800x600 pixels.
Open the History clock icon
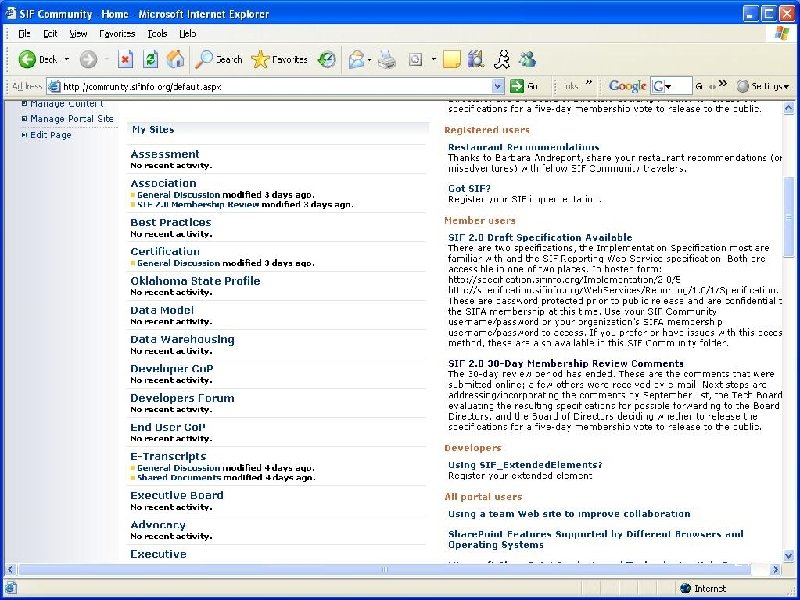(327, 60)
